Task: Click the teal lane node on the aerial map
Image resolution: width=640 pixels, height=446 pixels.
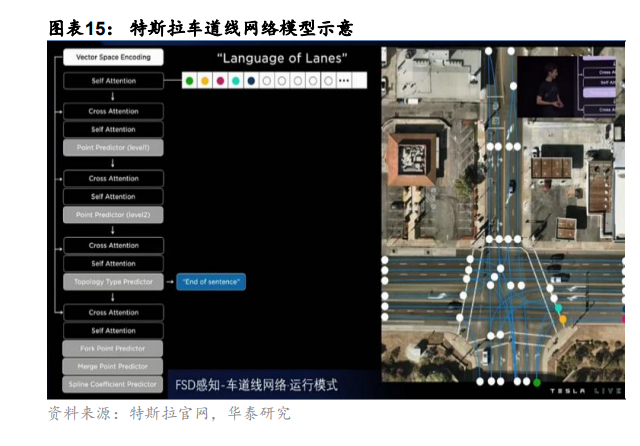Action: [558, 308]
